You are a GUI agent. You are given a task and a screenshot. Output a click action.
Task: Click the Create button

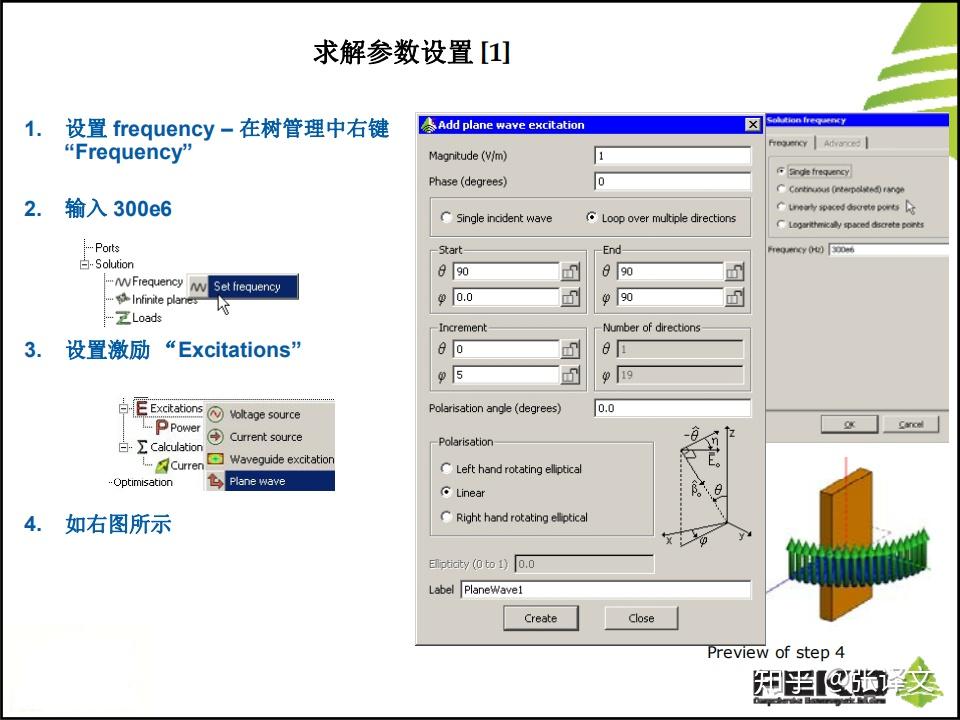click(x=541, y=618)
